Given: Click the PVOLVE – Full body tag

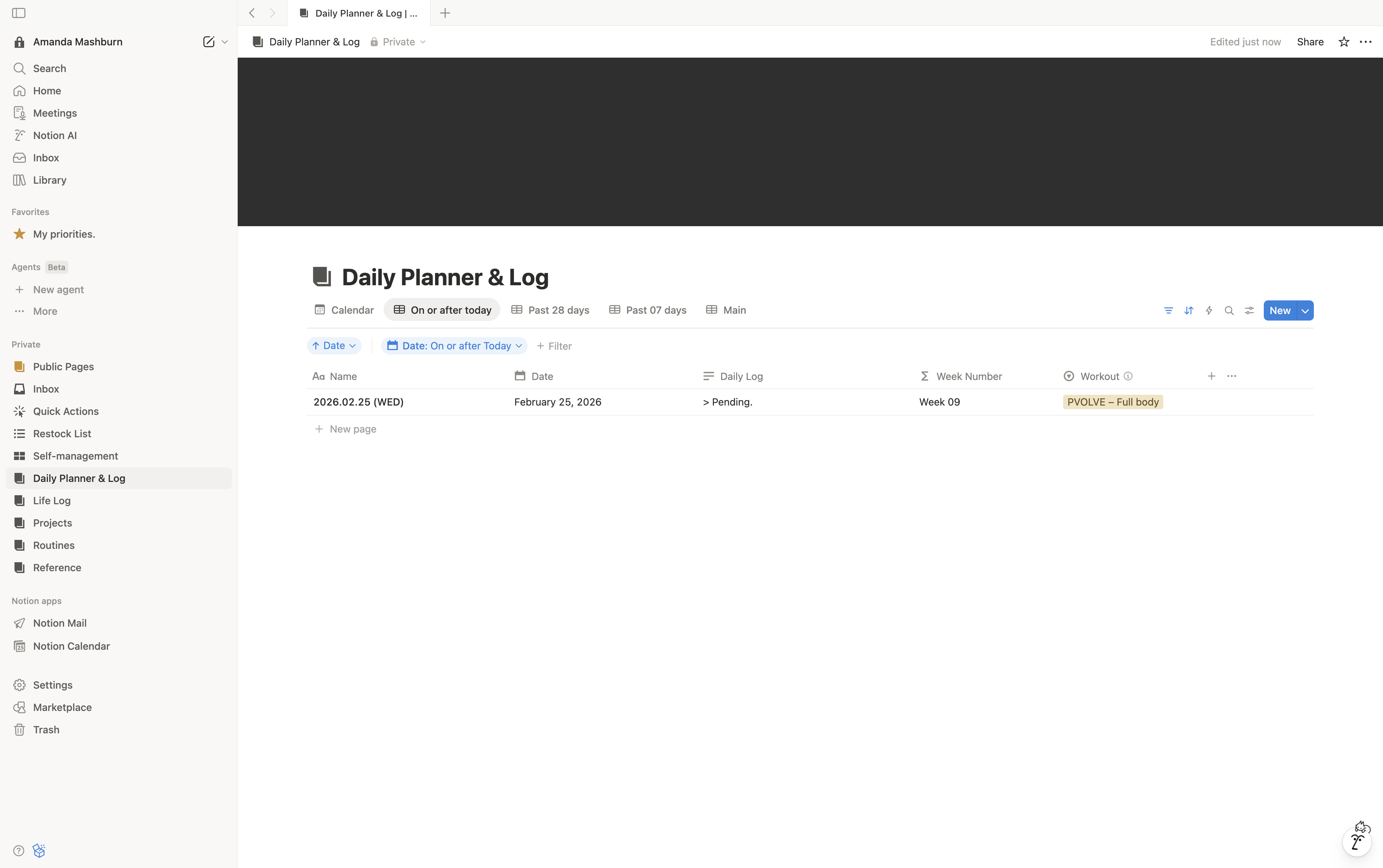Looking at the screenshot, I should [1113, 402].
